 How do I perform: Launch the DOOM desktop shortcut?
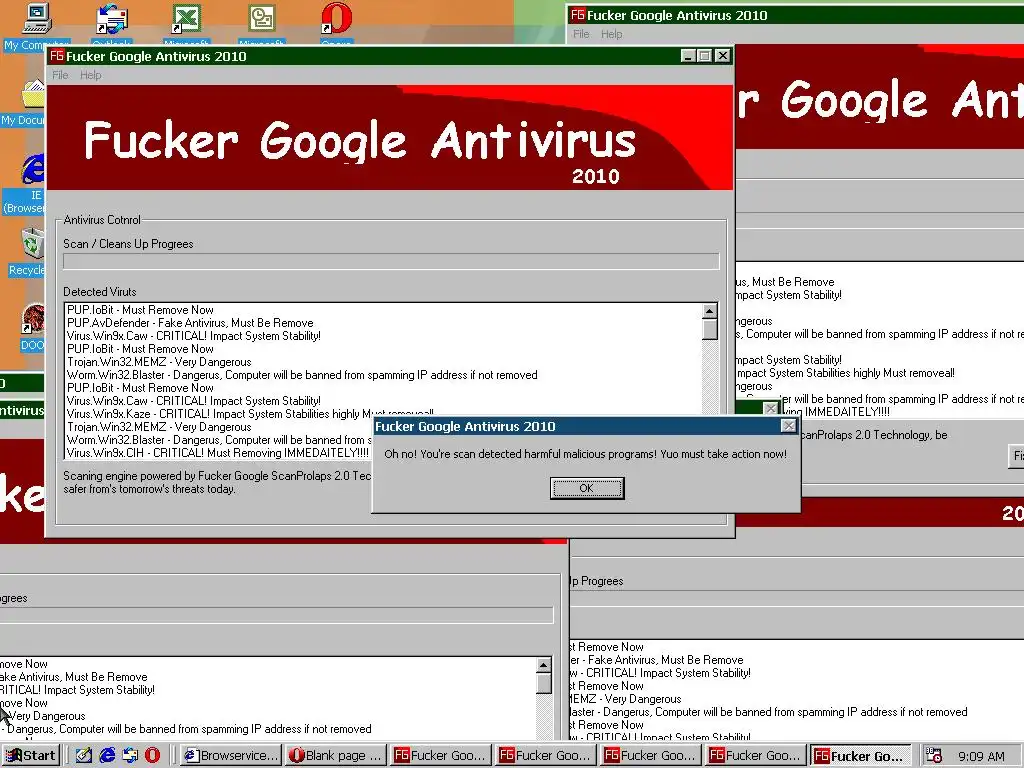(x=33, y=320)
